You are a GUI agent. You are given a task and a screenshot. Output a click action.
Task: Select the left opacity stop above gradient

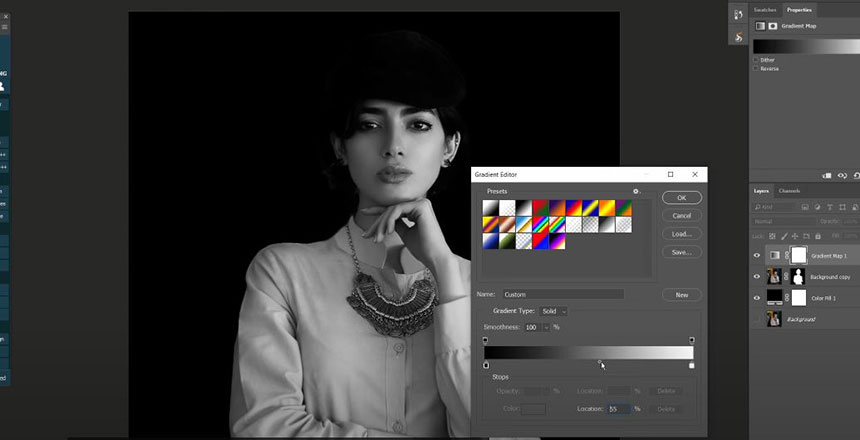pyautogui.click(x=485, y=340)
